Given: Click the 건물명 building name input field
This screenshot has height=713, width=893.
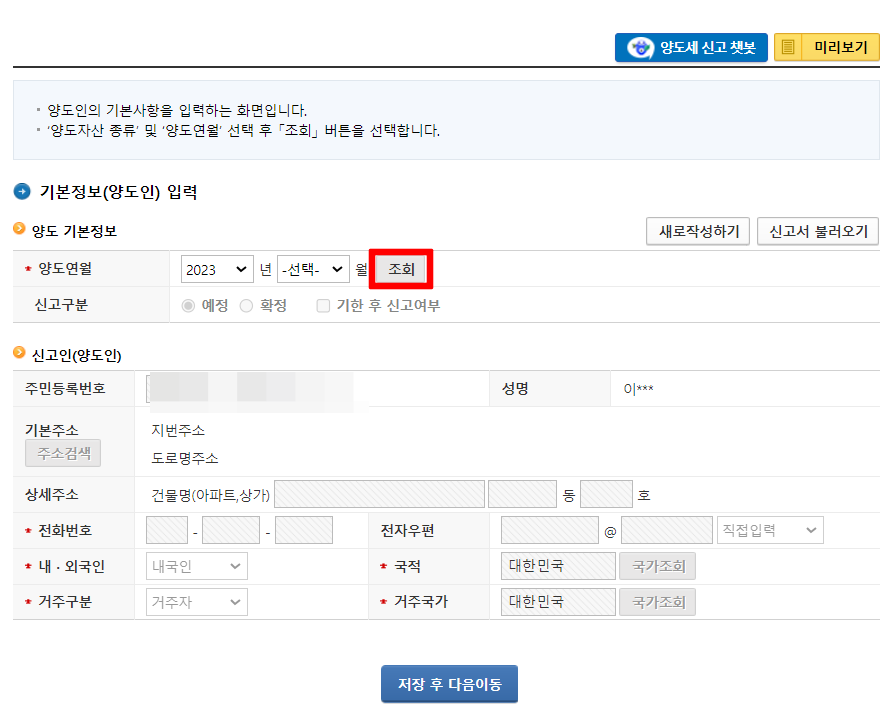Looking at the screenshot, I should pos(380,493).
